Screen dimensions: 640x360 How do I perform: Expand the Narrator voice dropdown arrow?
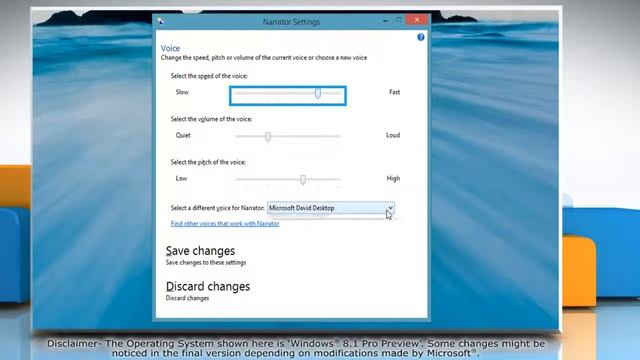coord(390,208)
